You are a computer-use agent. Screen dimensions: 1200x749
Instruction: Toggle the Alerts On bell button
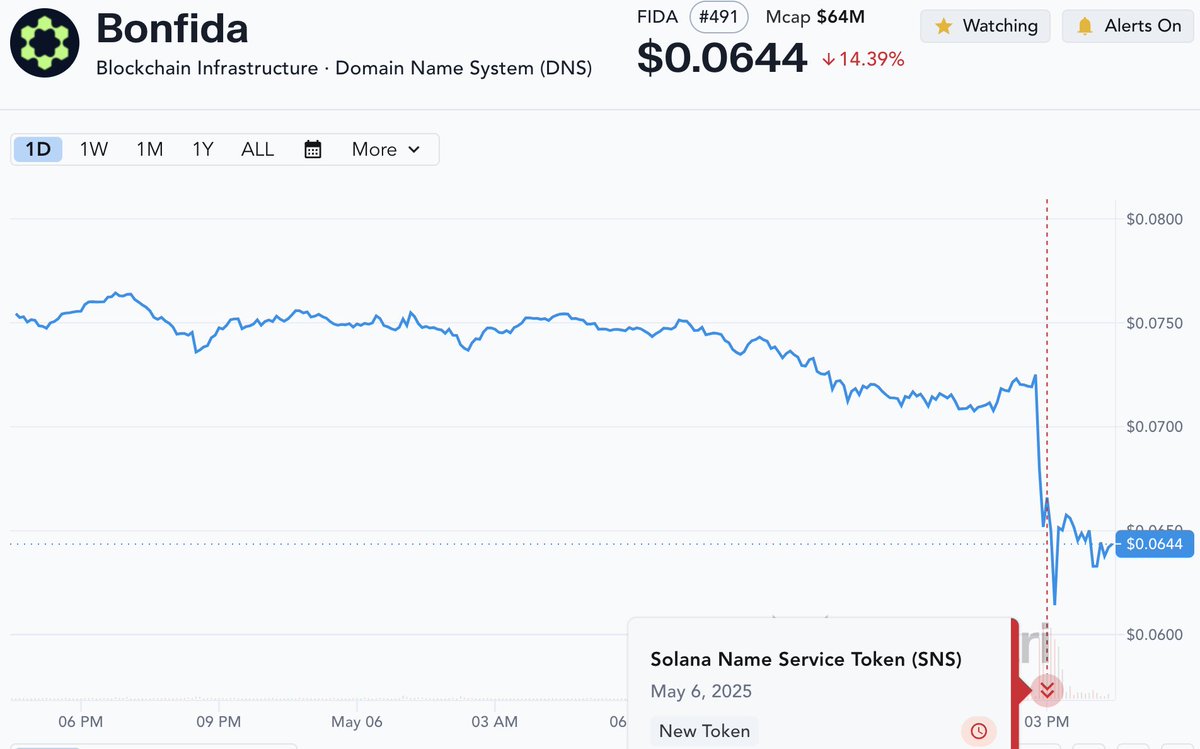pyautogui.click(x=1128, y=26)
